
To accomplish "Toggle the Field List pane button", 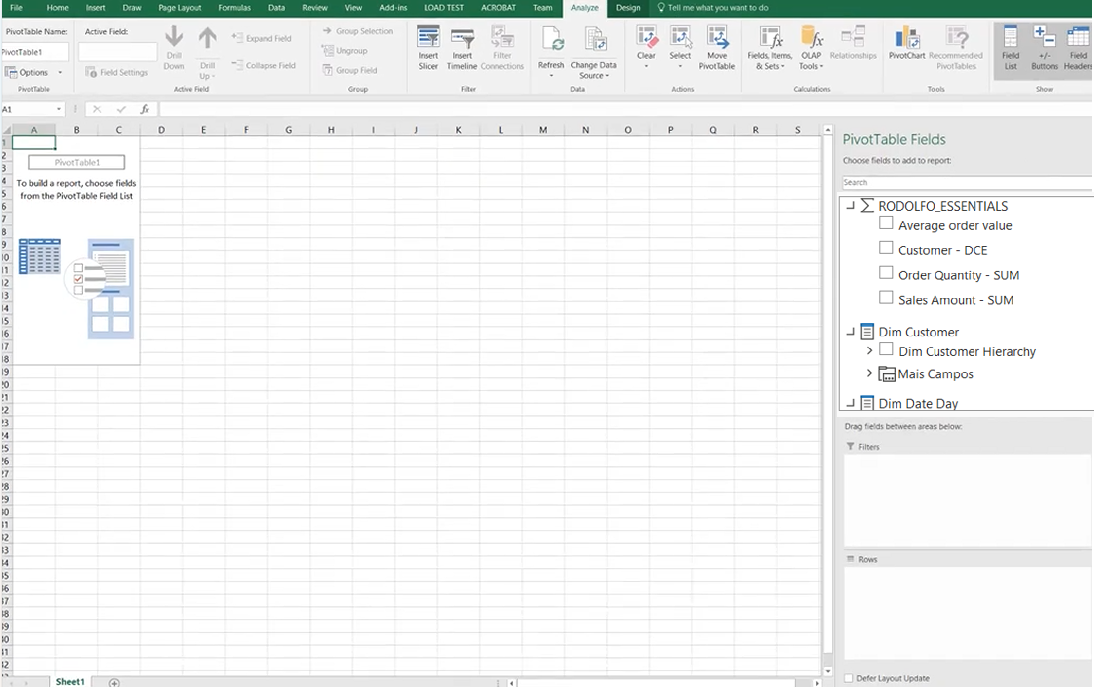I will click(x=1010, y=47).
